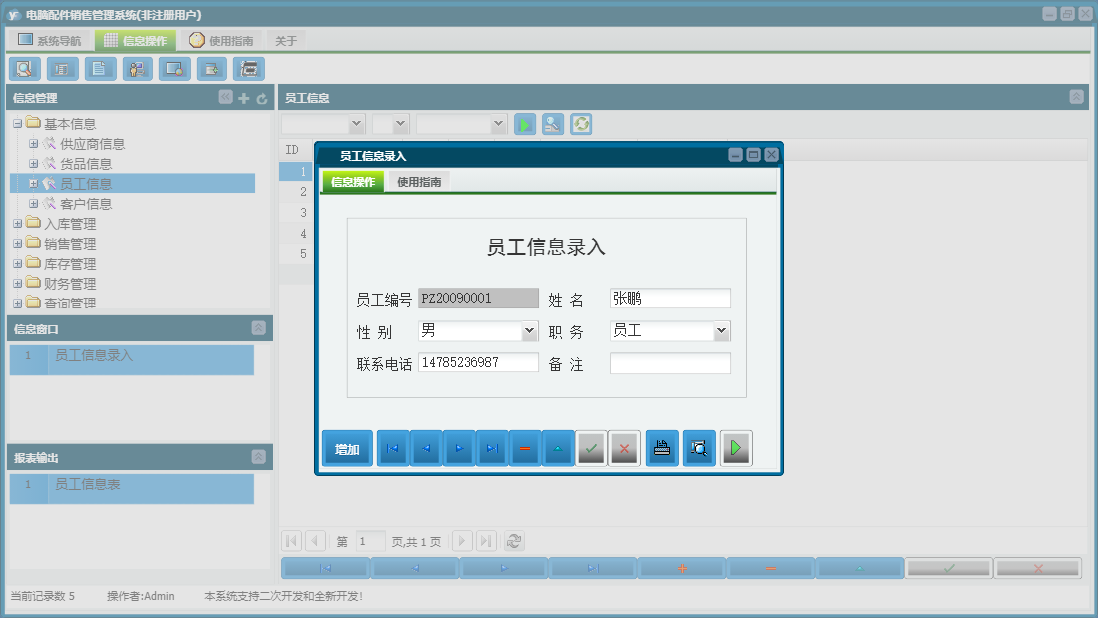1098x618 pixels.
Task: Select the search/preview icon in the top toolbar
Action: pos(24,69)
